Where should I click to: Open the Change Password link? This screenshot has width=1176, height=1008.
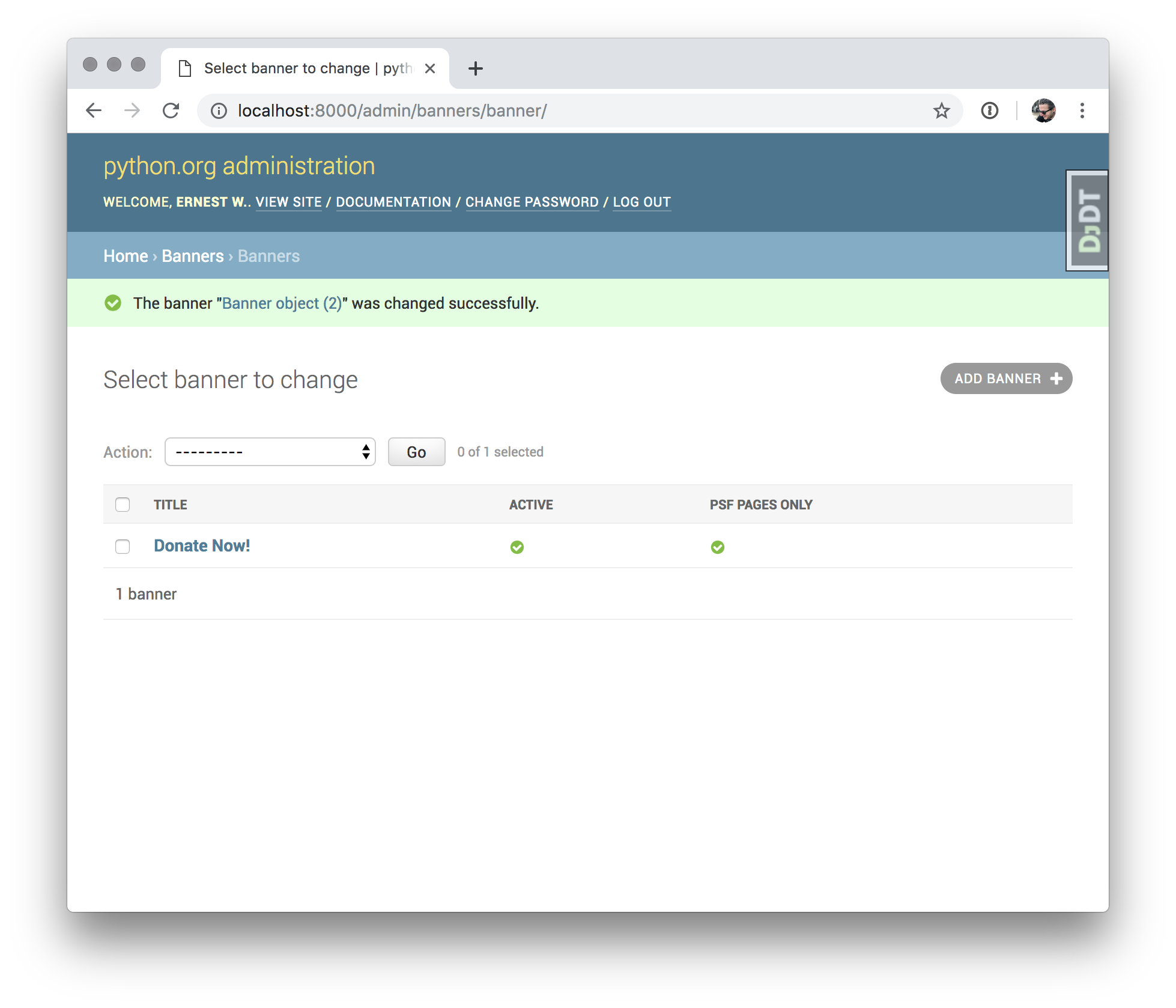[532, 202]
